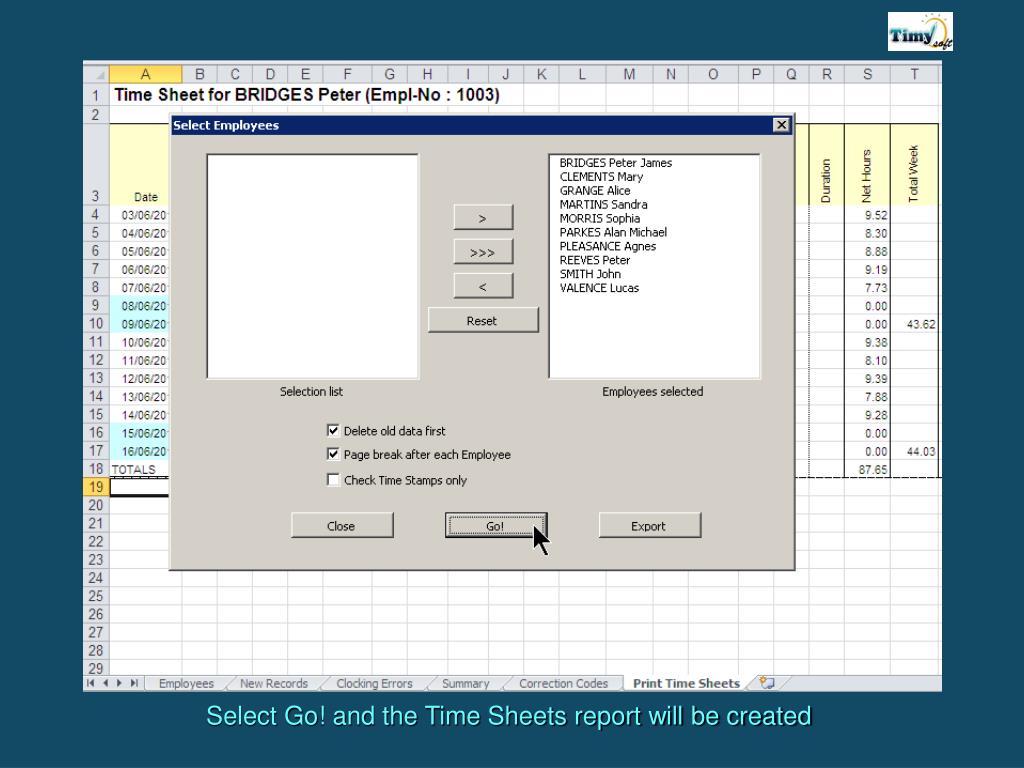The width and height of the screenshot is (1024, 768).
Task: Click the 87.65 net hours total cell
Action: pos(867,470)
